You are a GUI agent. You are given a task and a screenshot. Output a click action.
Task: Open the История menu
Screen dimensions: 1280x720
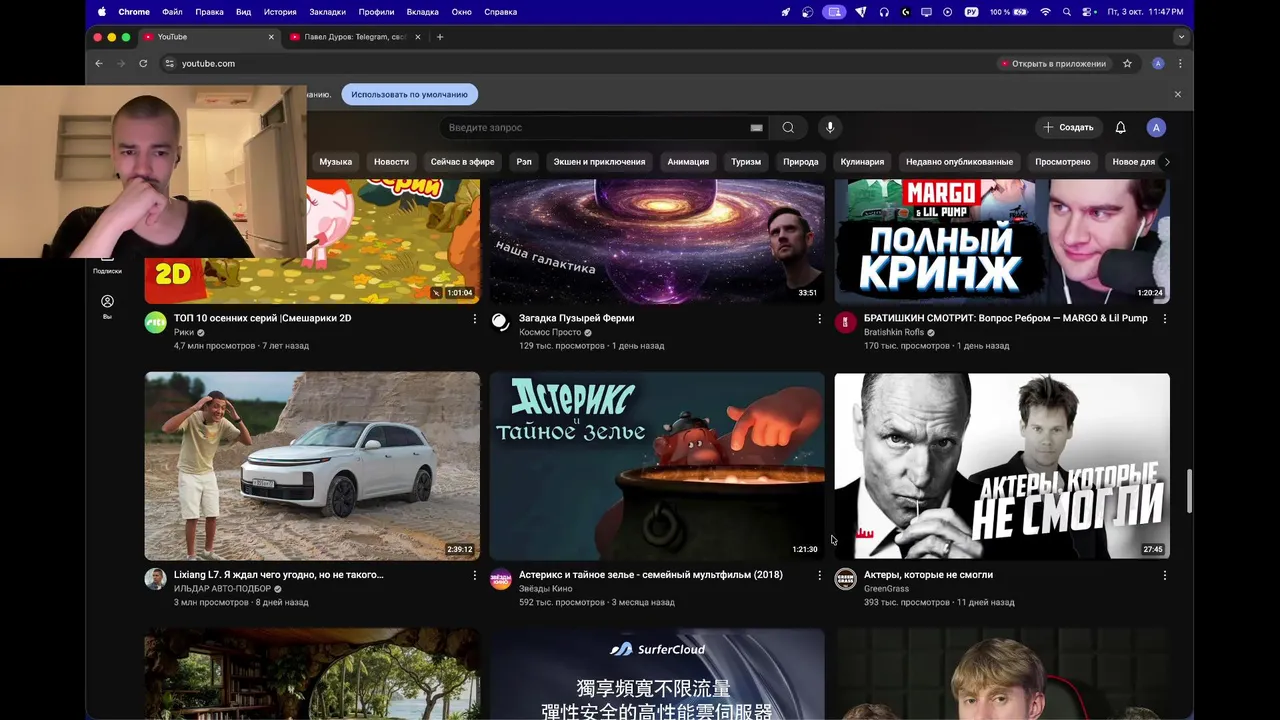tap(280, 12)
